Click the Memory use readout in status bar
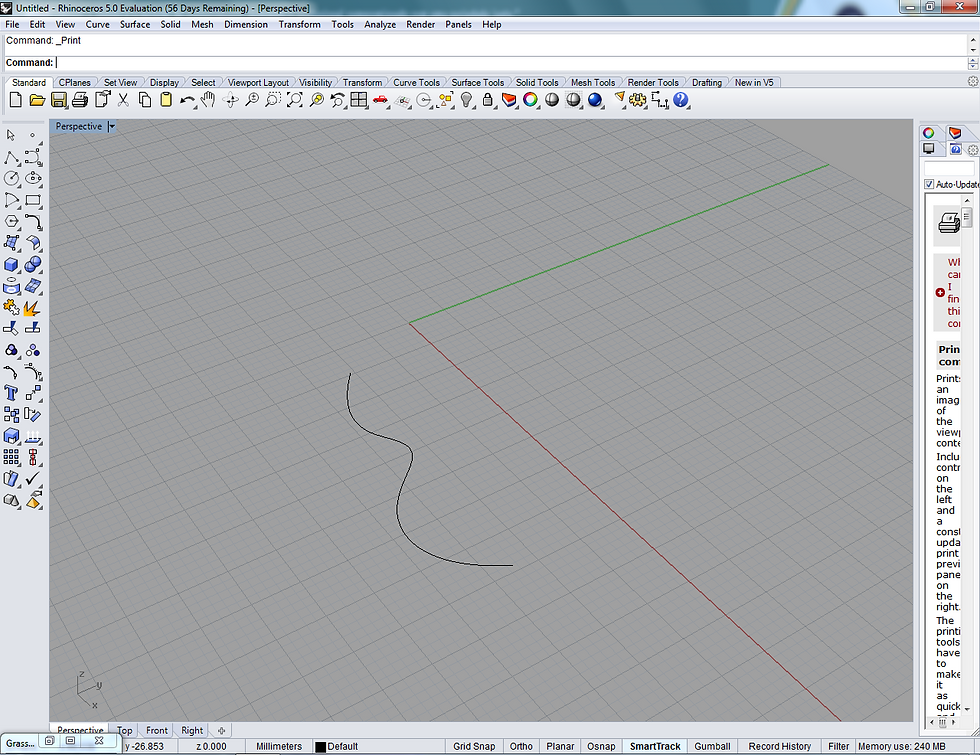 click(x=901, y=746)
